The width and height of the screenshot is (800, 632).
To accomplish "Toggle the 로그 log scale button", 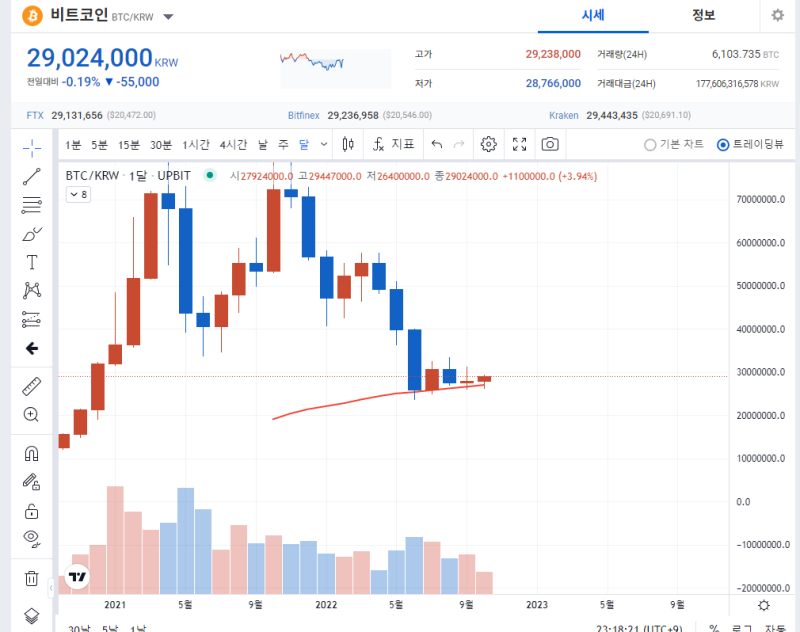I will (742, 628).
